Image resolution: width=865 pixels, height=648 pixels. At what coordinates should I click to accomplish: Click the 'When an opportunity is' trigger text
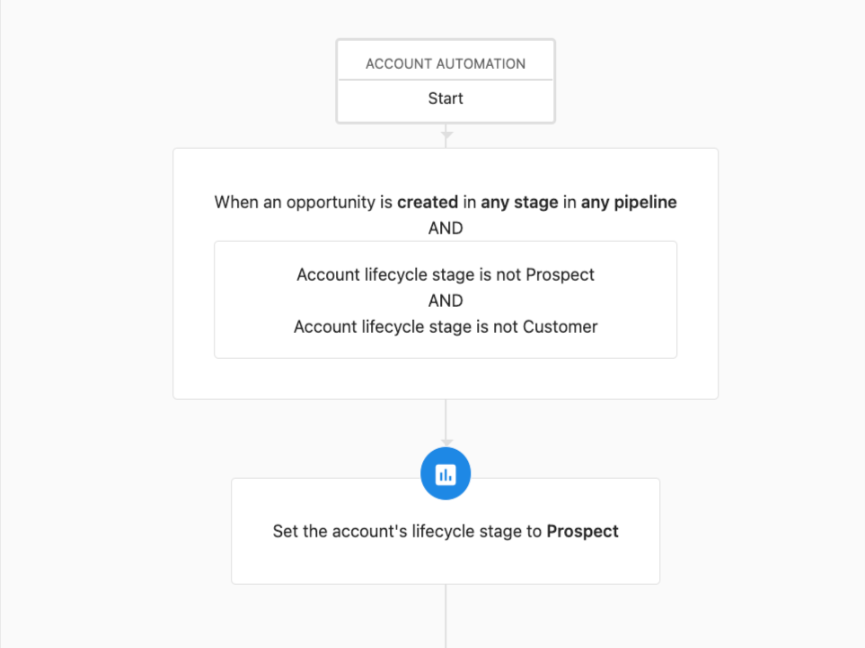tap(303, 202)
